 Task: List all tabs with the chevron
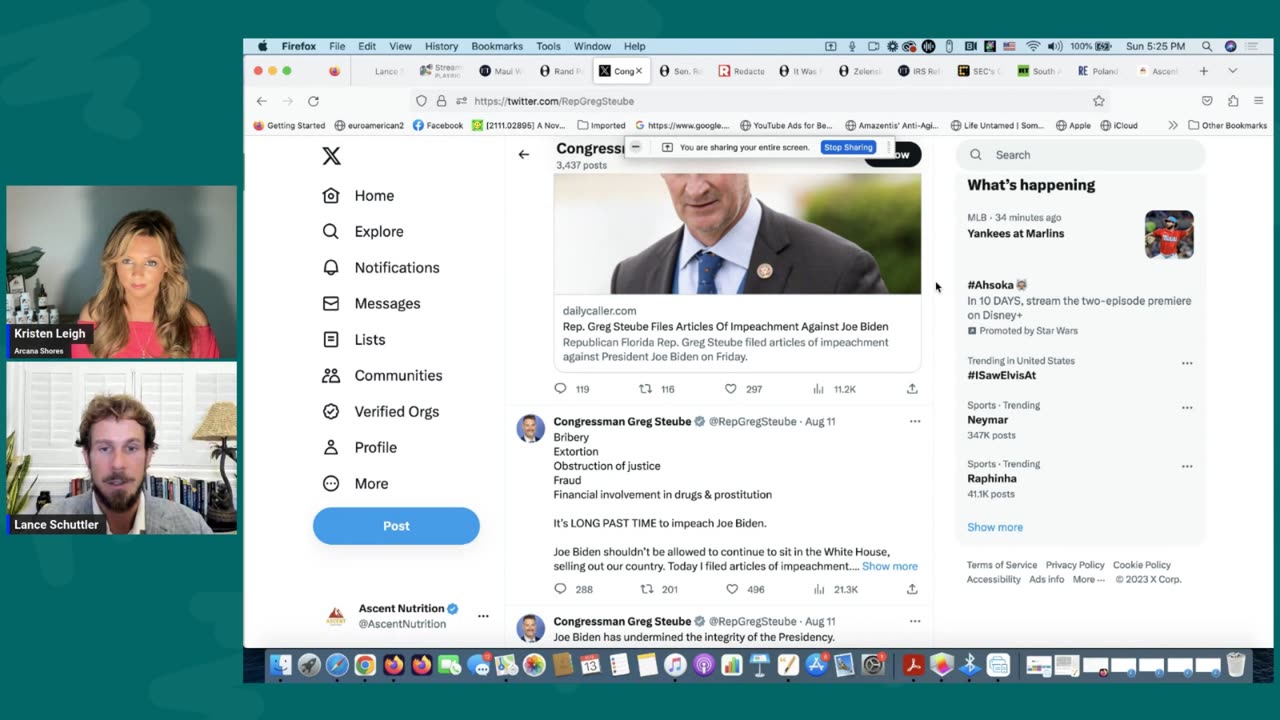pos(1232,71)
